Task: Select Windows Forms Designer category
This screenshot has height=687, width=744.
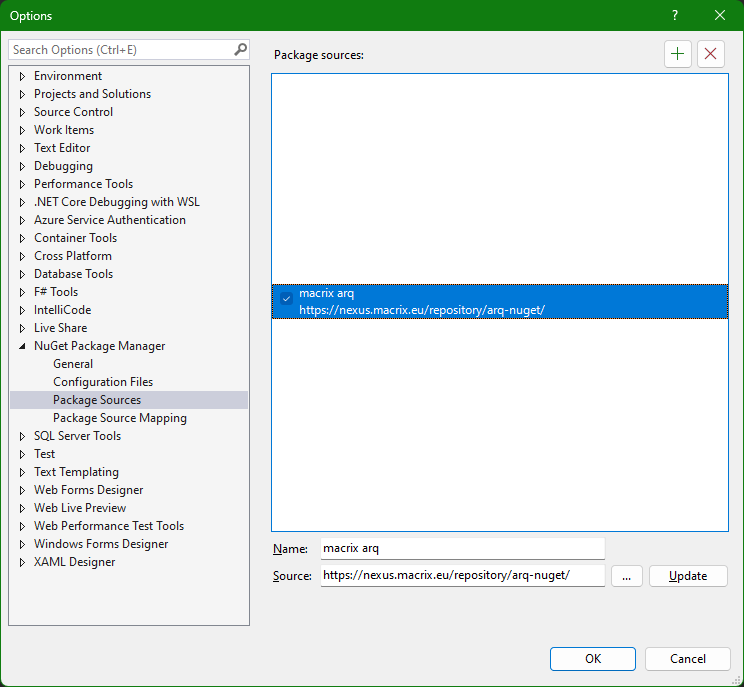Action: [101, 544]
